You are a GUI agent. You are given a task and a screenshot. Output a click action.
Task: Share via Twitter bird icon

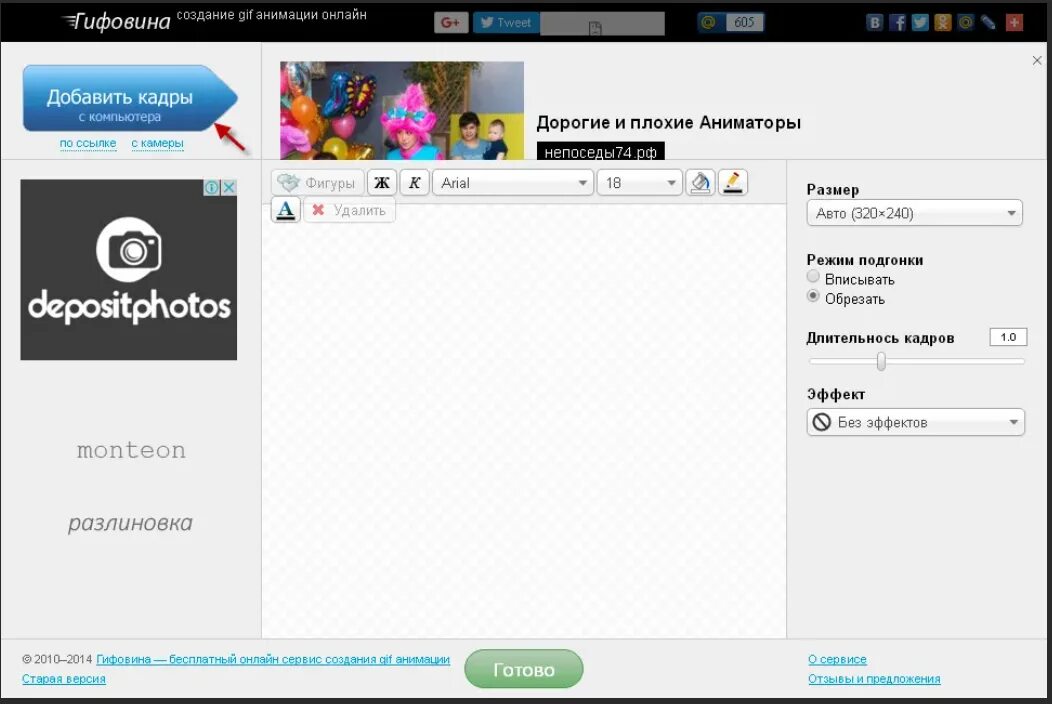(x=920, y=23)
